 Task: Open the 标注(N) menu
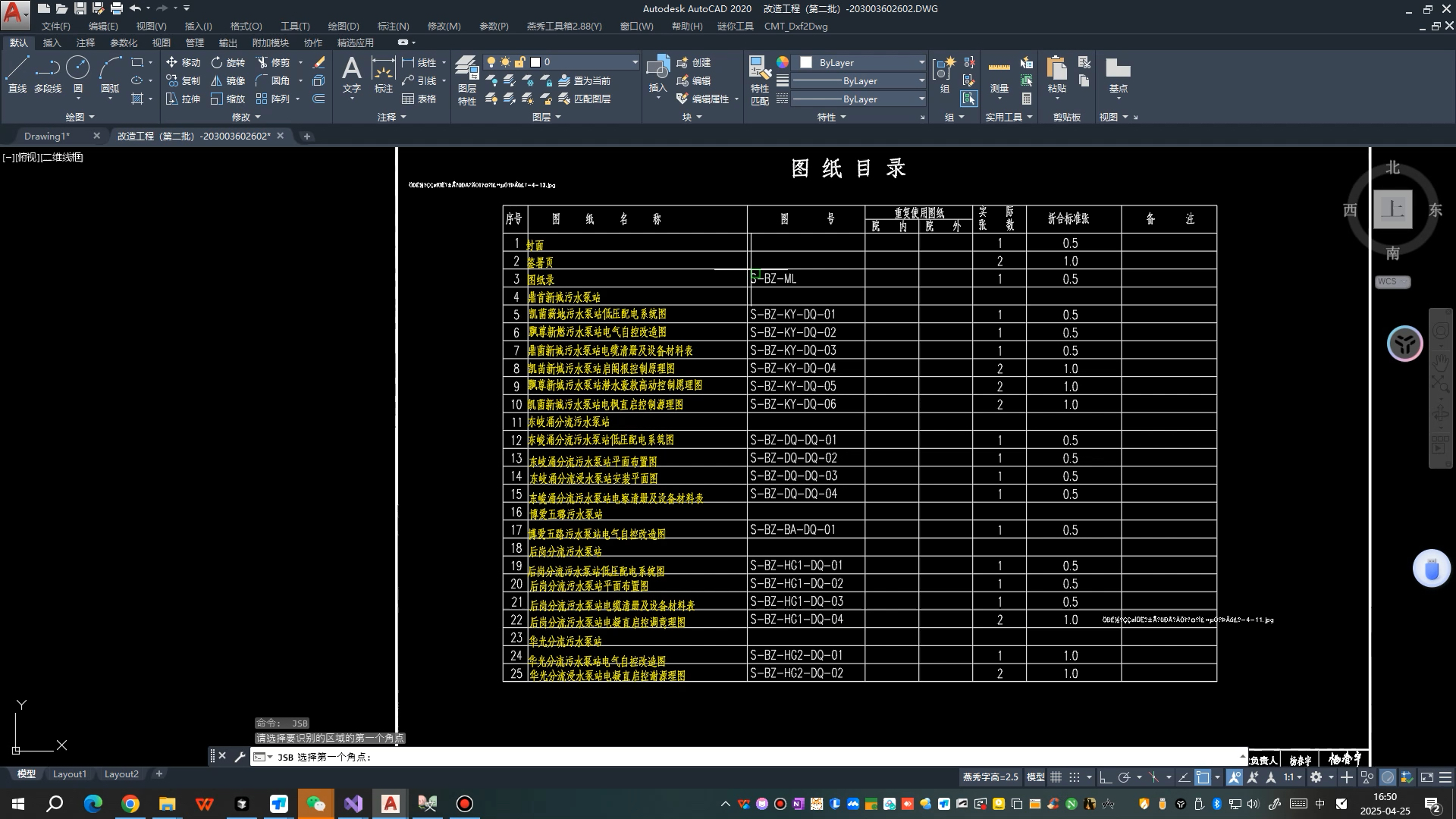[x=392, y=26]
